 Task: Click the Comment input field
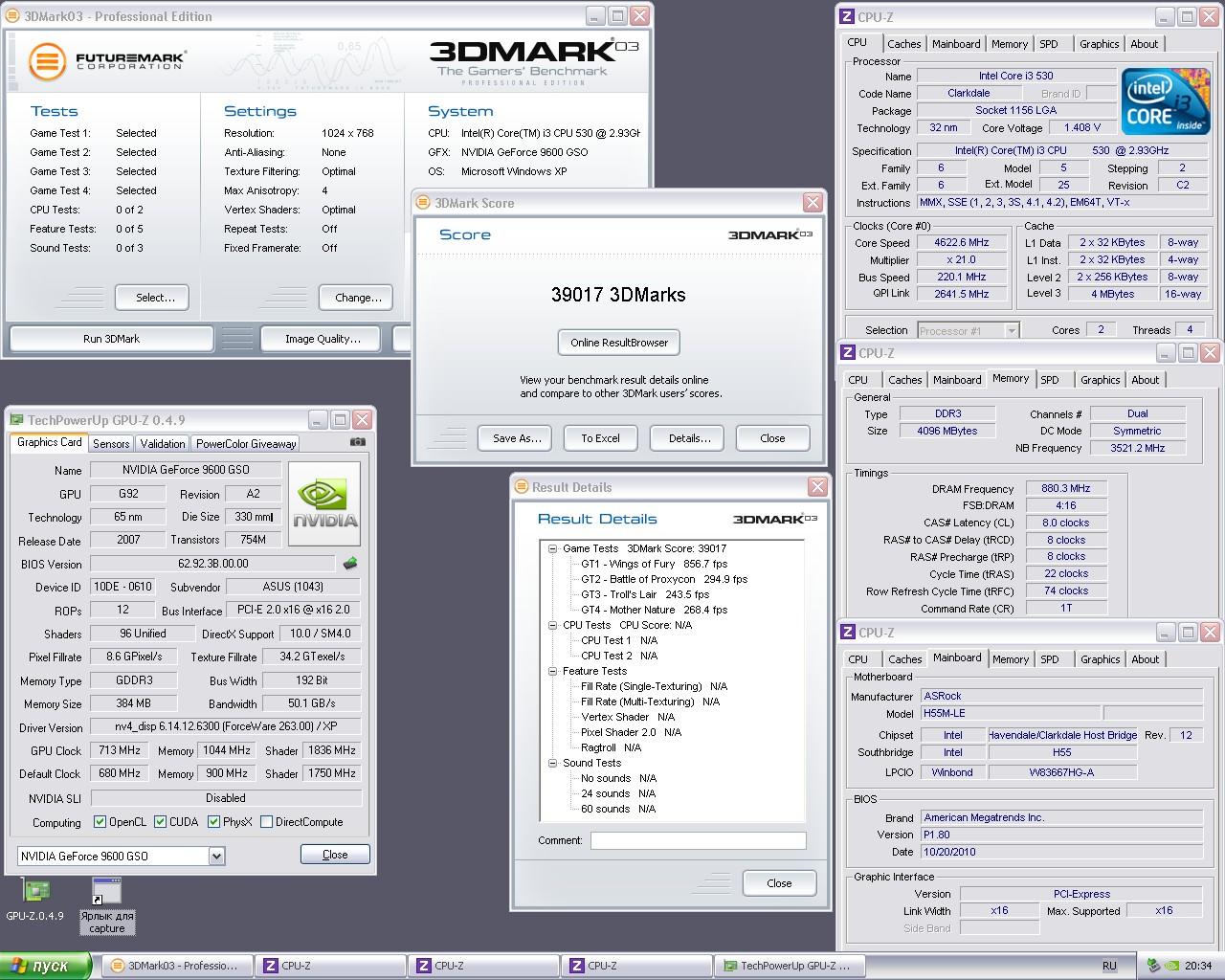699,840
